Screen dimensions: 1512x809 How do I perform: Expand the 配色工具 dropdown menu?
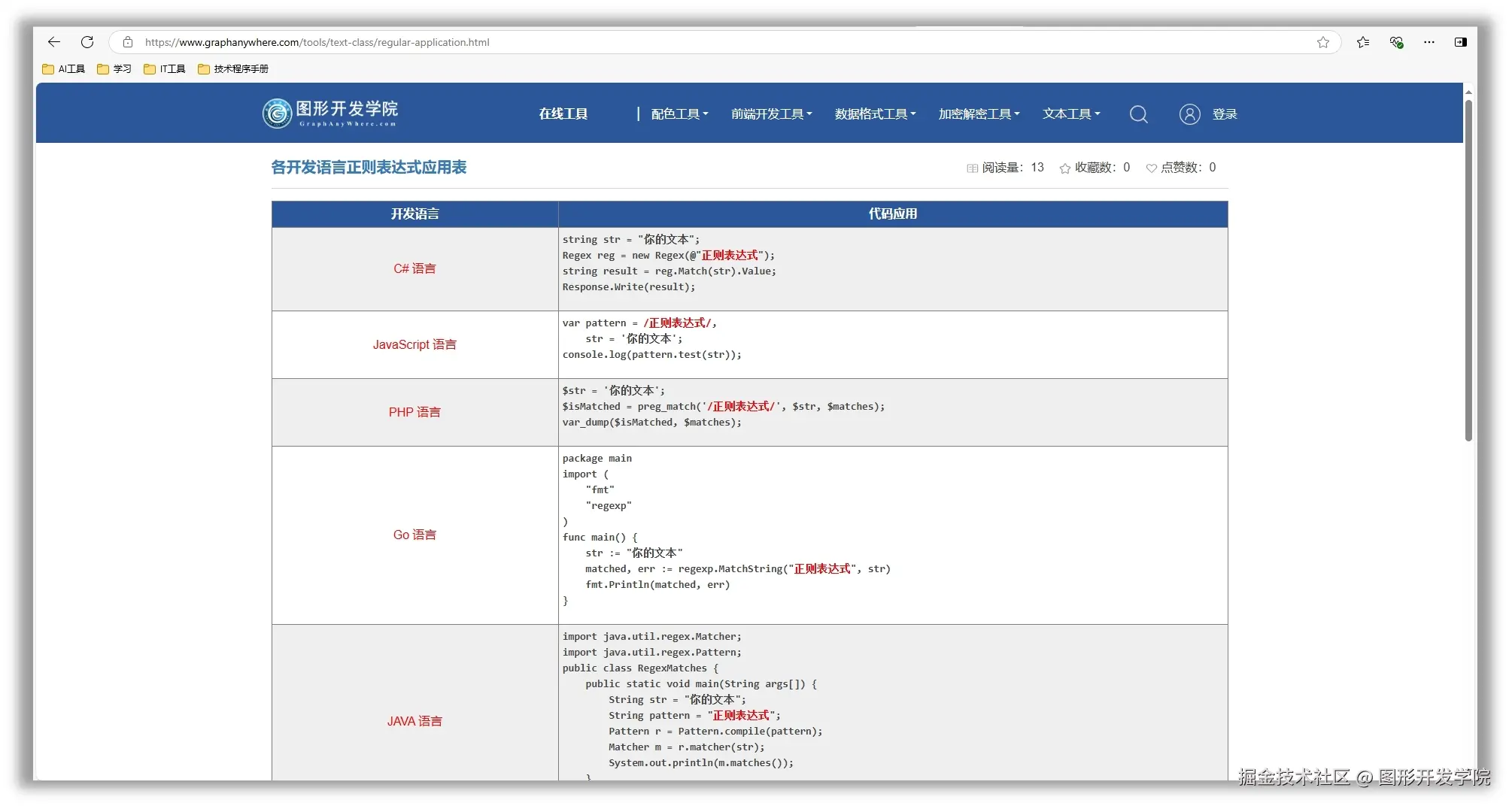pyautogui.click(x=680, y=114)
